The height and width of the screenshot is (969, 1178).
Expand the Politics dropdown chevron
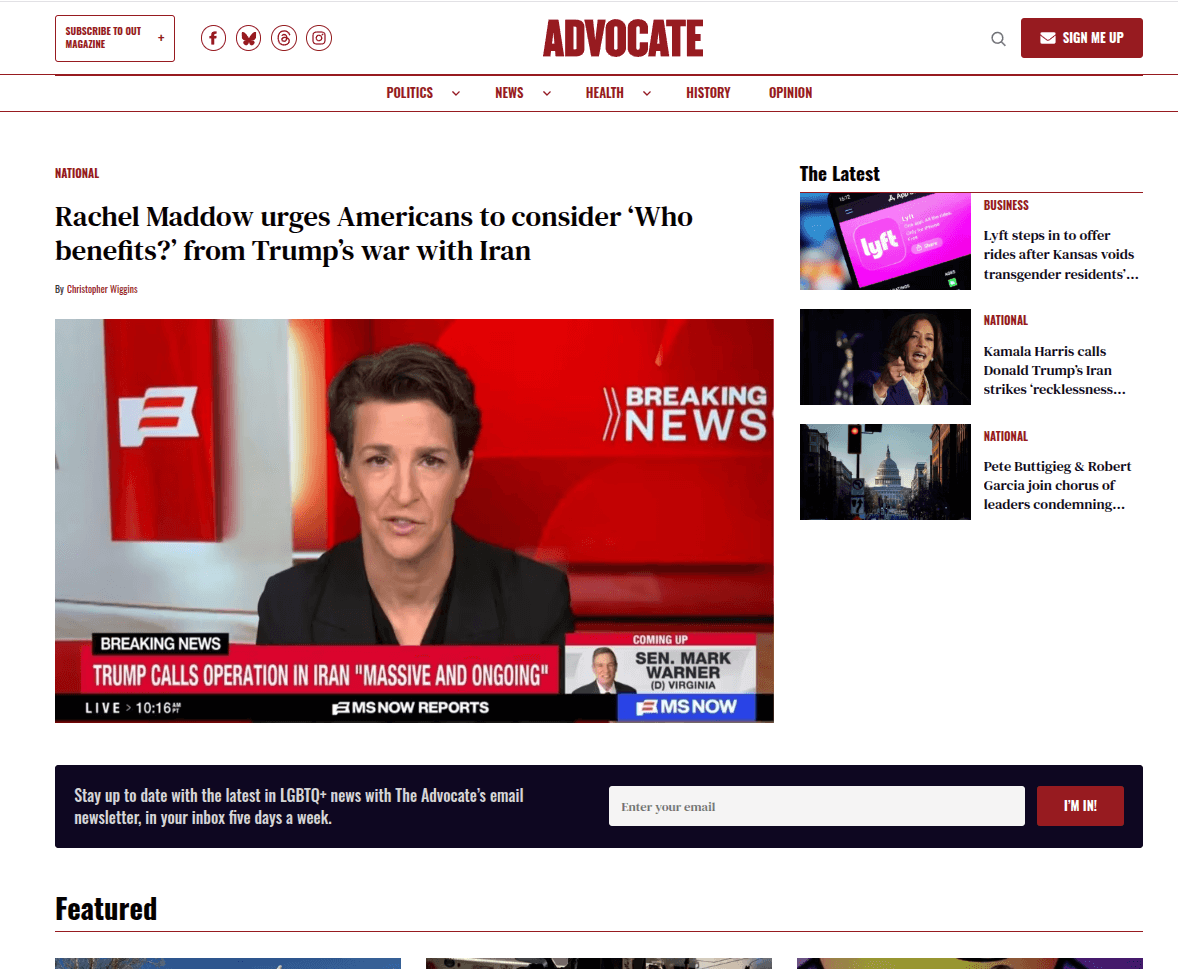[456, 93]
